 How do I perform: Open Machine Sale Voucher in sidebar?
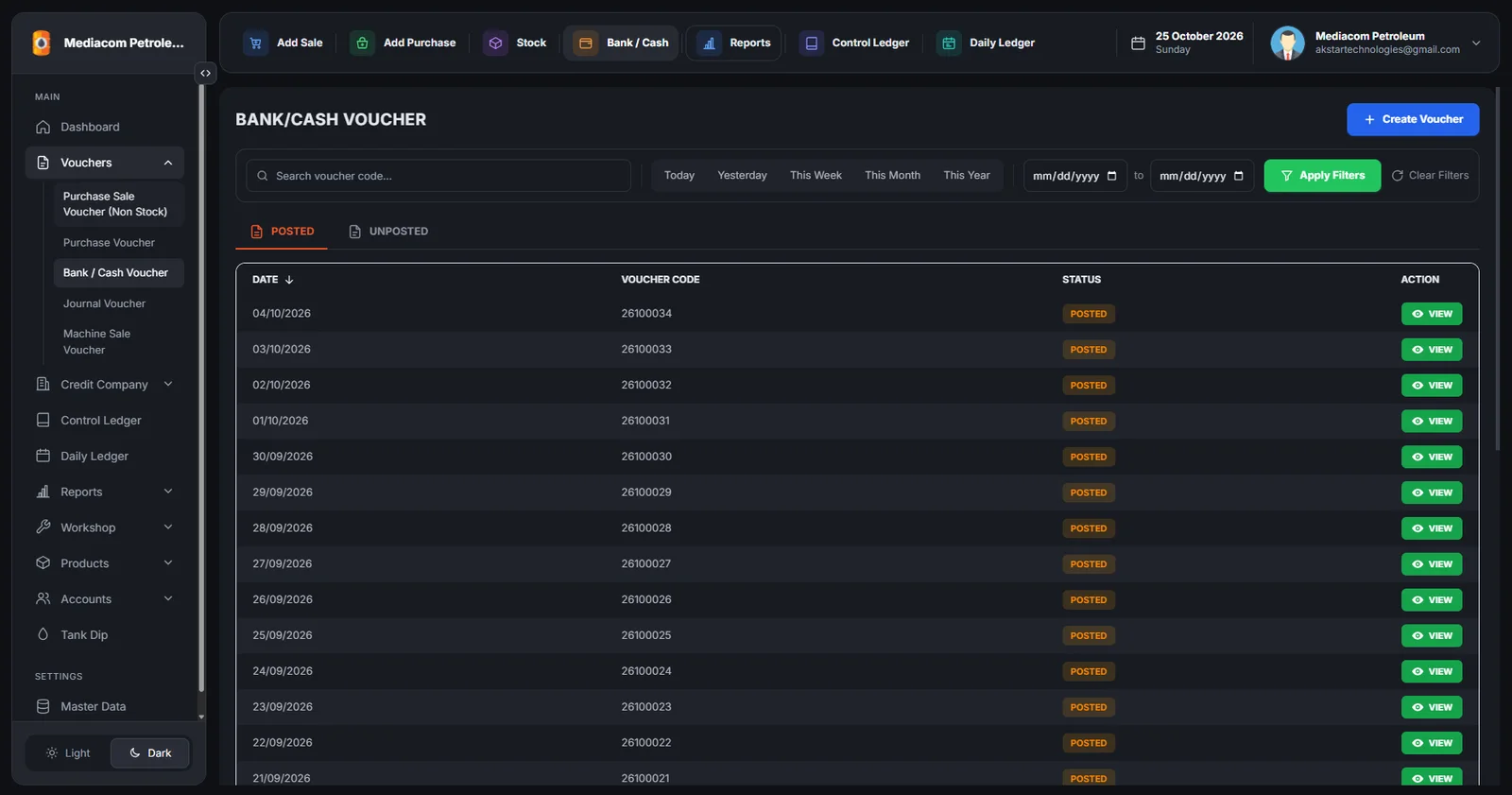[x=118, y=341]
